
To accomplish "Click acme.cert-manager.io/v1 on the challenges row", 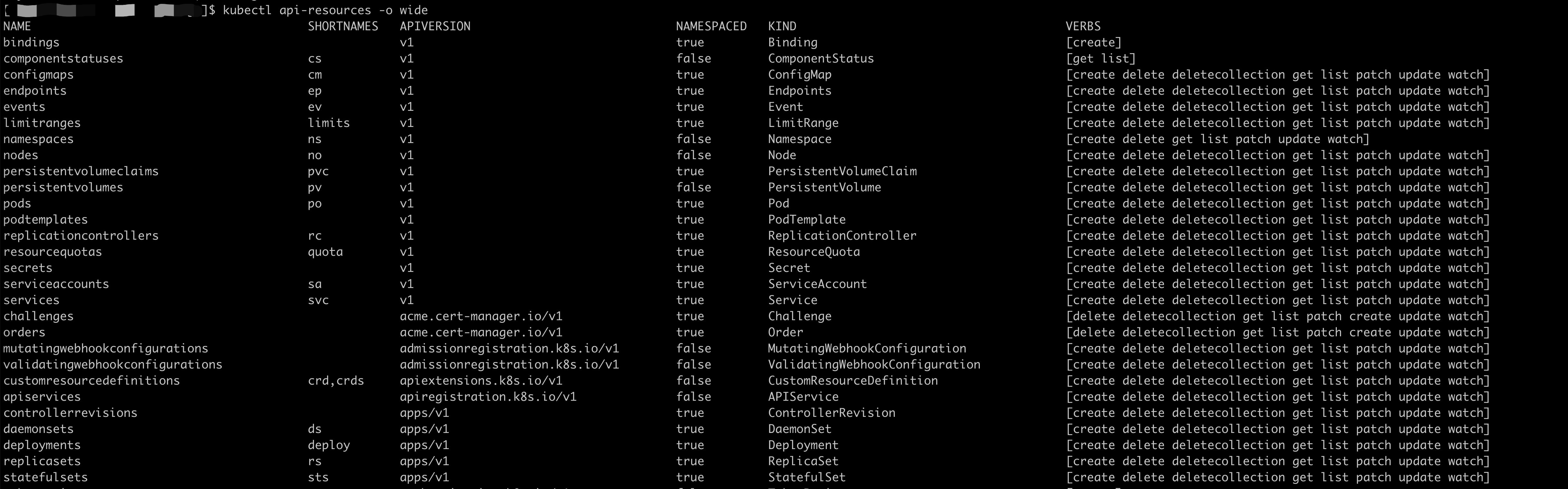I will click(x=481, y=316).
